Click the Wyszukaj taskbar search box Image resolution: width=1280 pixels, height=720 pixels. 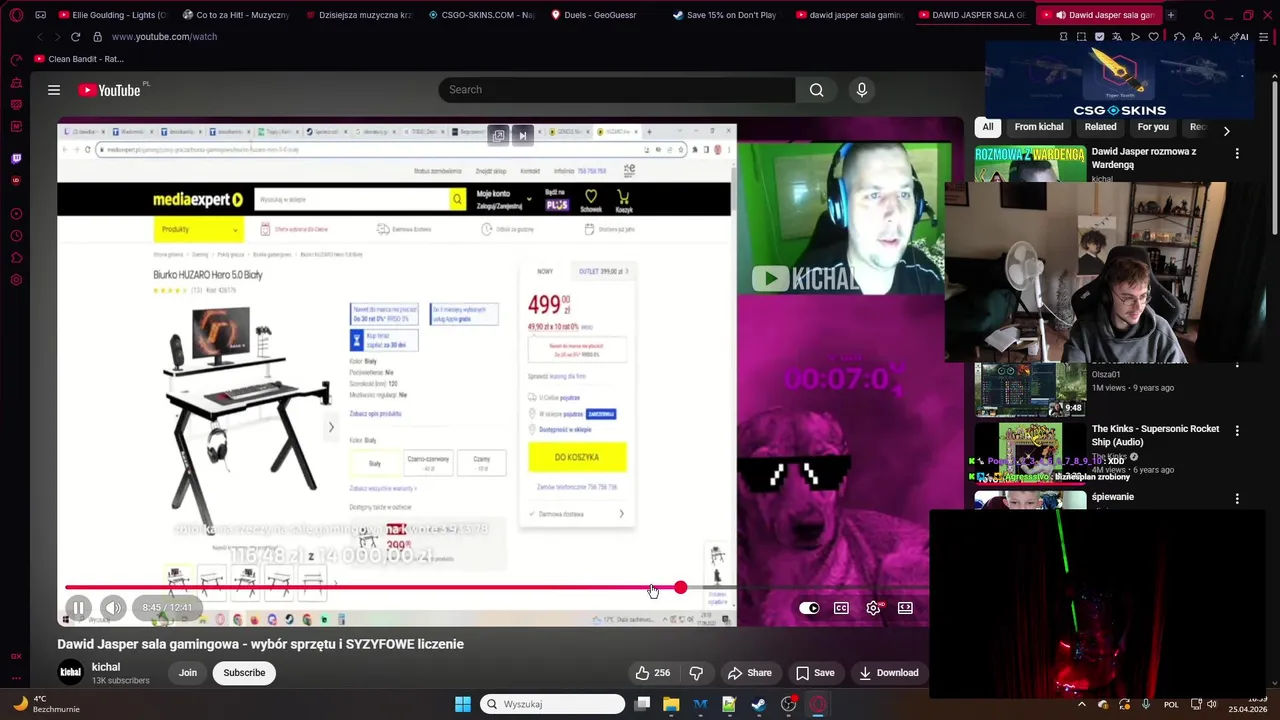tap(552, 704)
